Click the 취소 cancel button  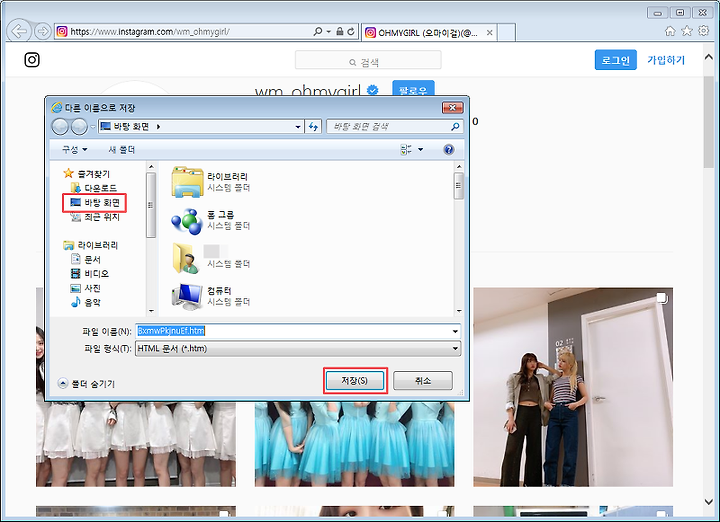(x=422, y=381)
